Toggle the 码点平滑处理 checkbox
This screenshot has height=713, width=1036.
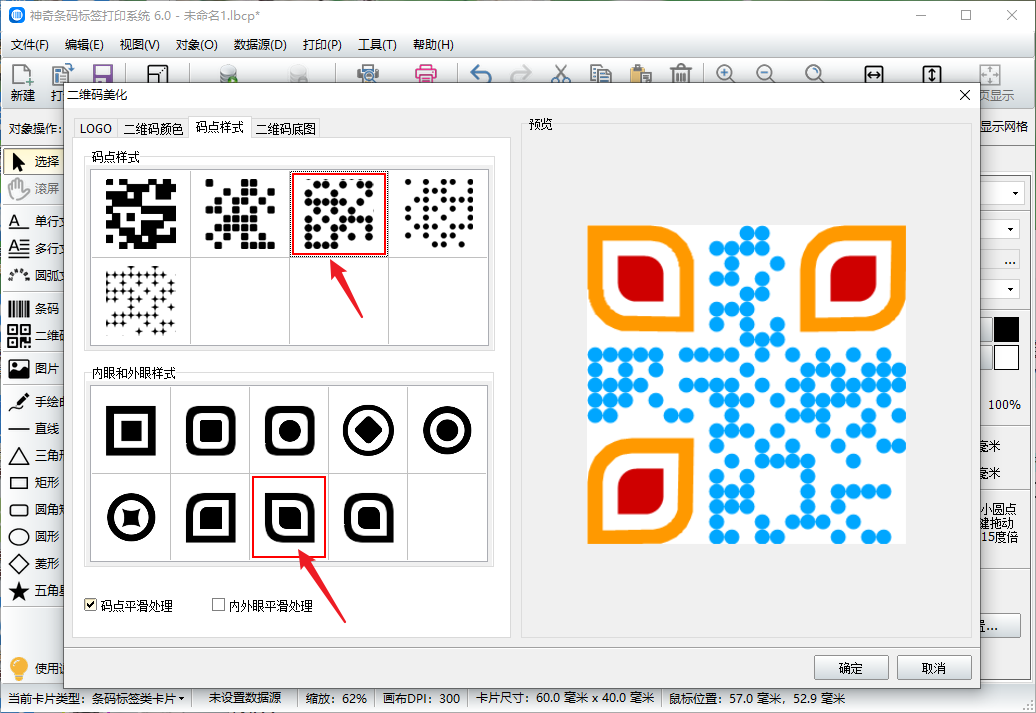pos(91,605)
